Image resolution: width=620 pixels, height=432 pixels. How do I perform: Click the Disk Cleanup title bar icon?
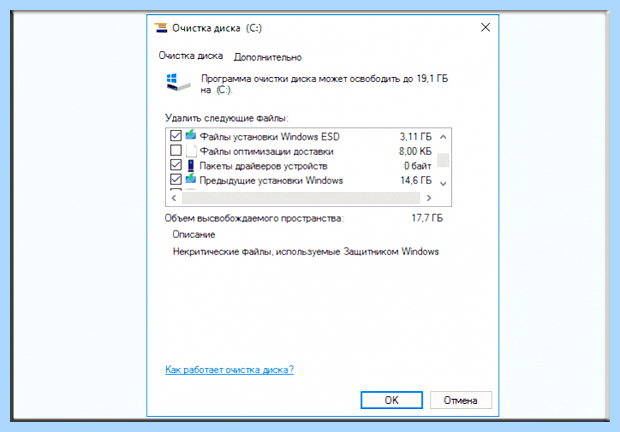[x=161, y=28]
